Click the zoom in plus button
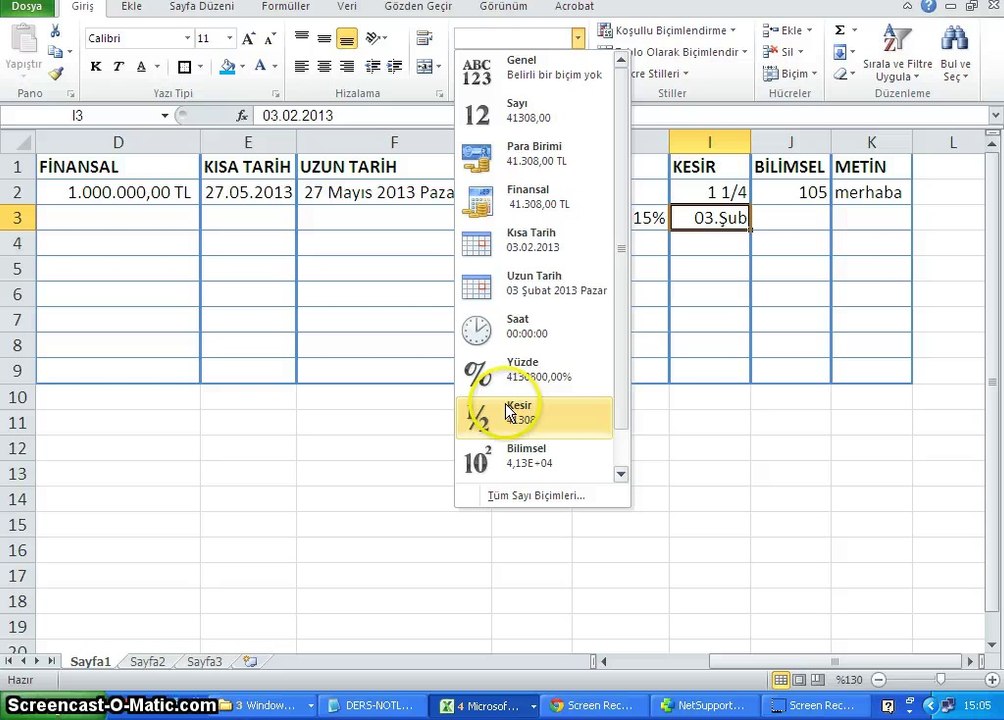 coord(992,680)
